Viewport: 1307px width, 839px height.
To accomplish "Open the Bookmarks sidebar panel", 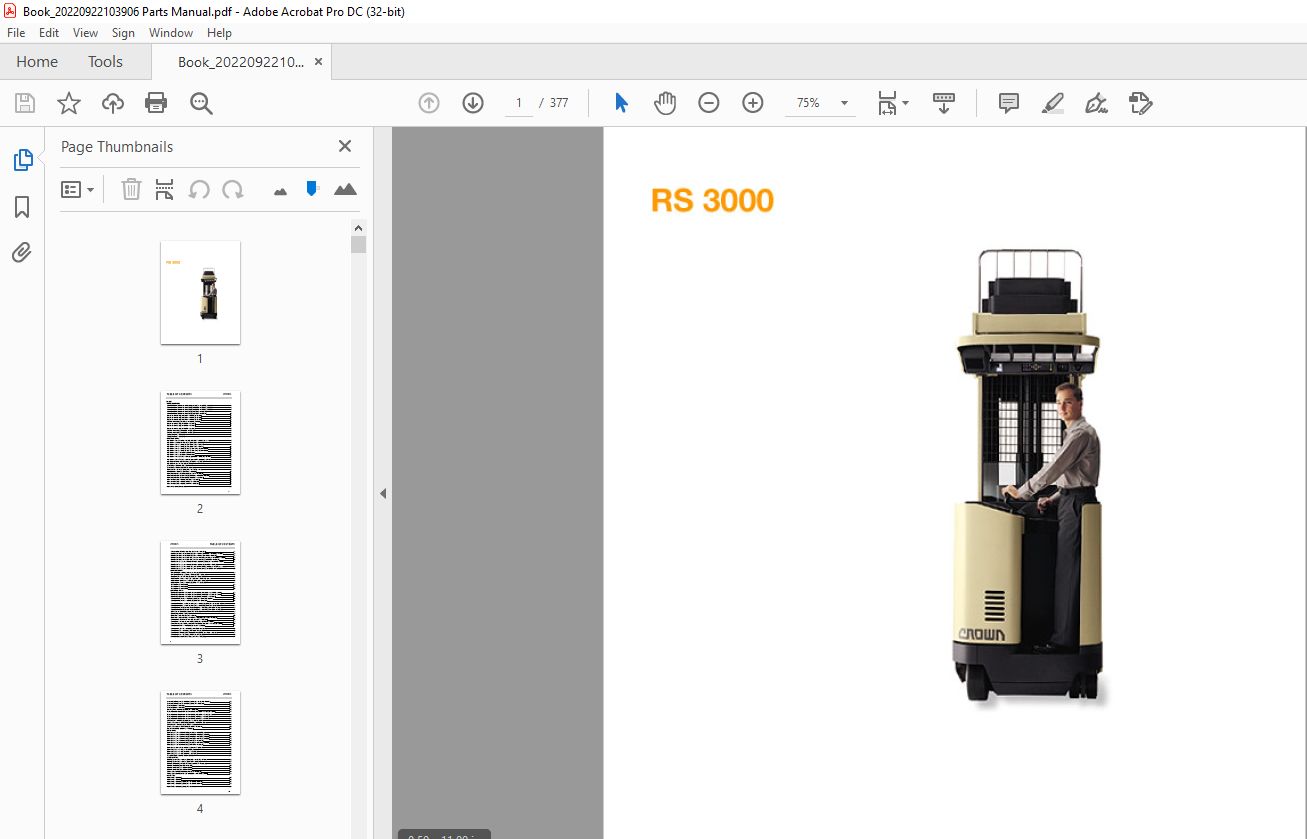I will pos(22,207).
